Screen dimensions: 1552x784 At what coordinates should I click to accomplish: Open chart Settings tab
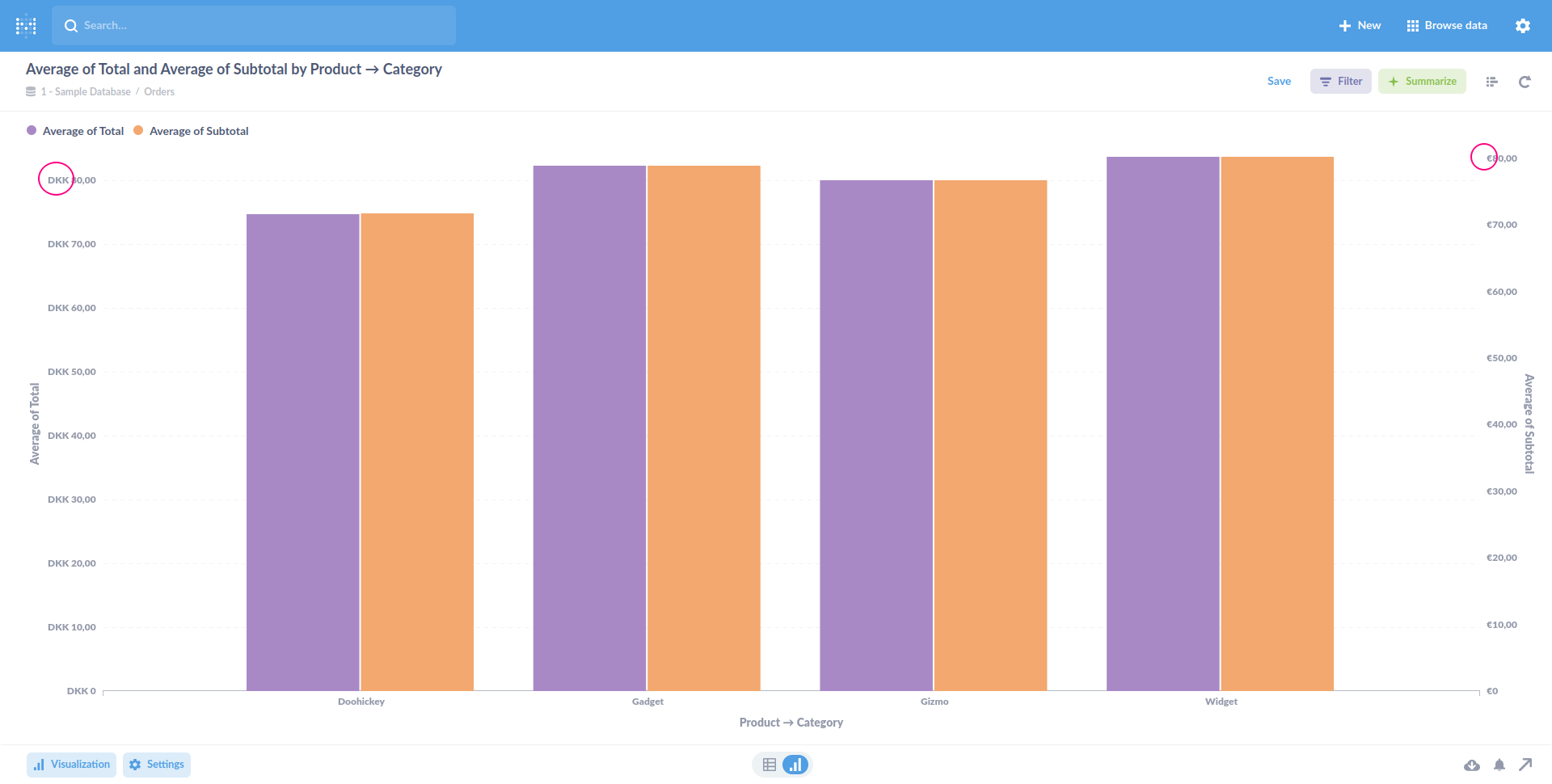pyautogui.click(x=156, y=764)
